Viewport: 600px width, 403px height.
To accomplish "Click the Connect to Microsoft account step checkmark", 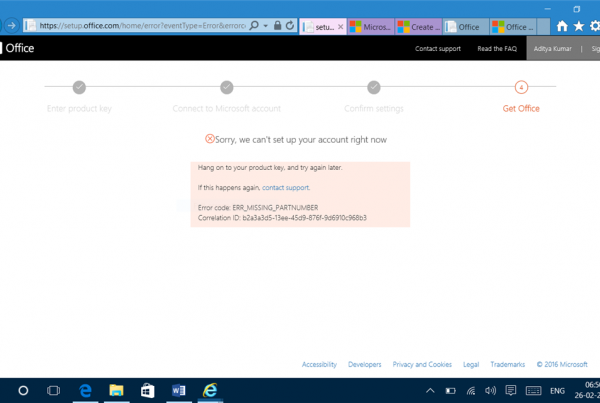I will (227, 87).
